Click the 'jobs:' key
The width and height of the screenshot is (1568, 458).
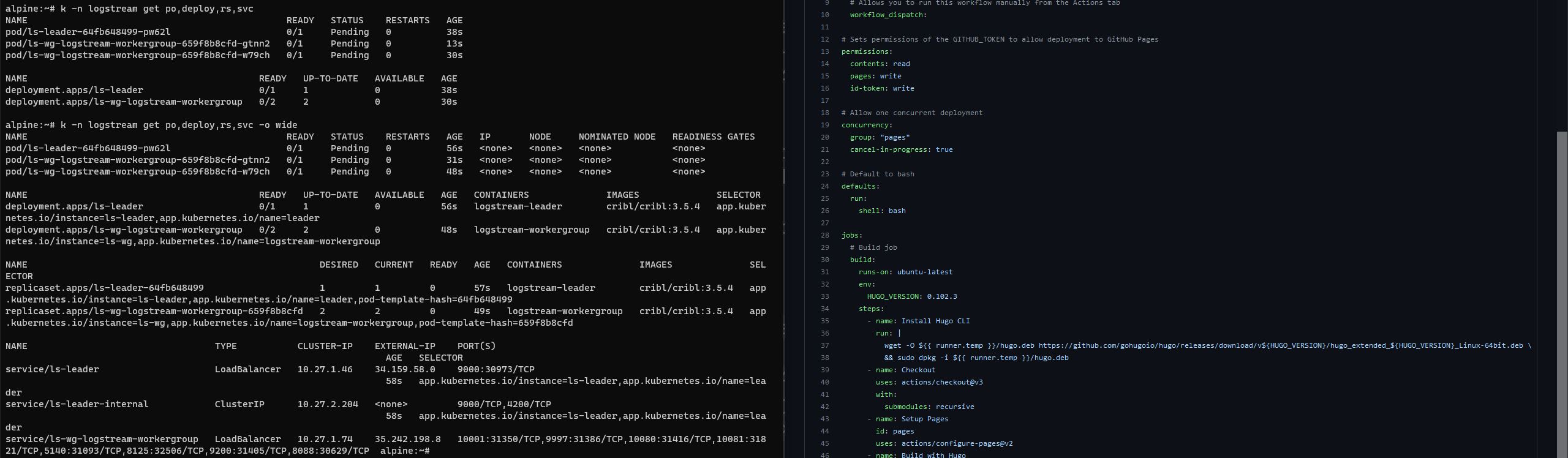(852, 235)
